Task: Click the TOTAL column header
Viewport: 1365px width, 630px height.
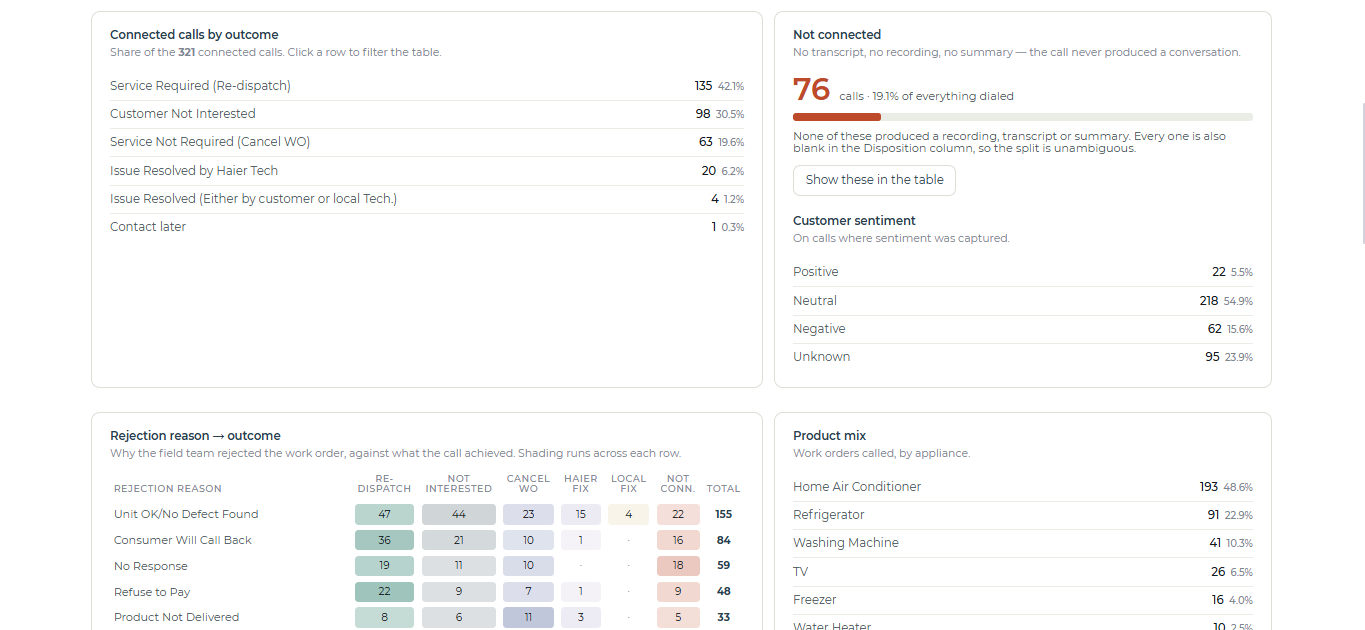Action: point(723,489)
